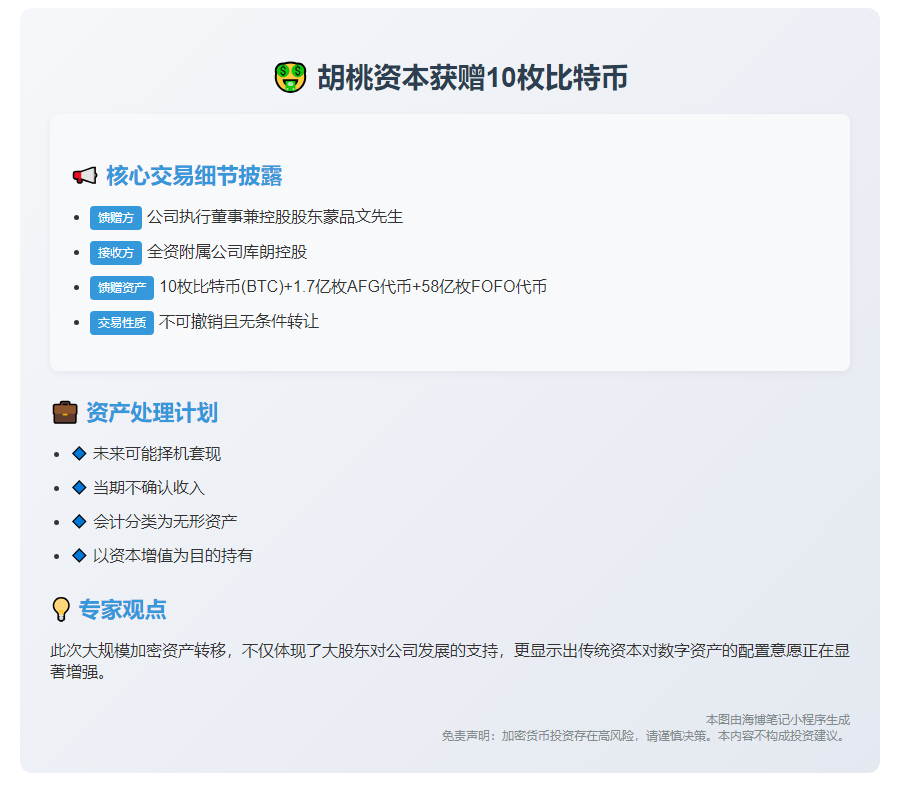The width and height of the screenshot is (900, 804).
Task: Click the 馈赠方 blue tag
Action: [116, 218]
